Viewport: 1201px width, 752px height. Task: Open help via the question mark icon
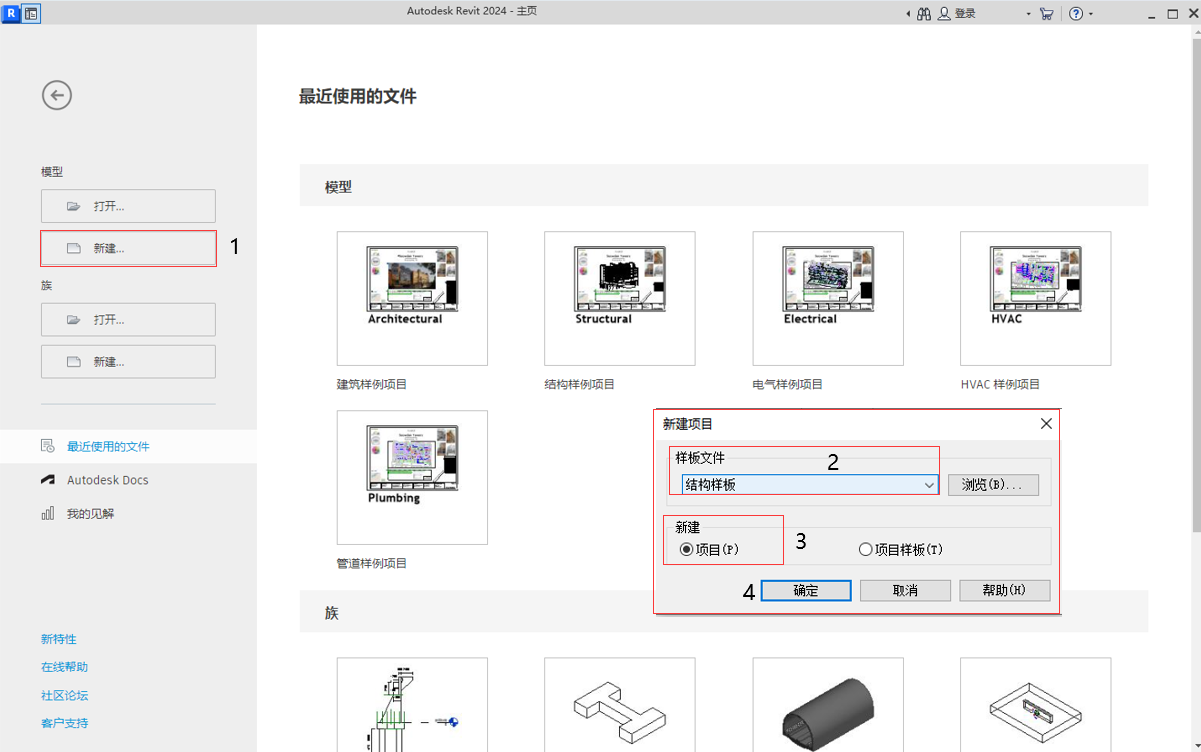point(1076,14)
